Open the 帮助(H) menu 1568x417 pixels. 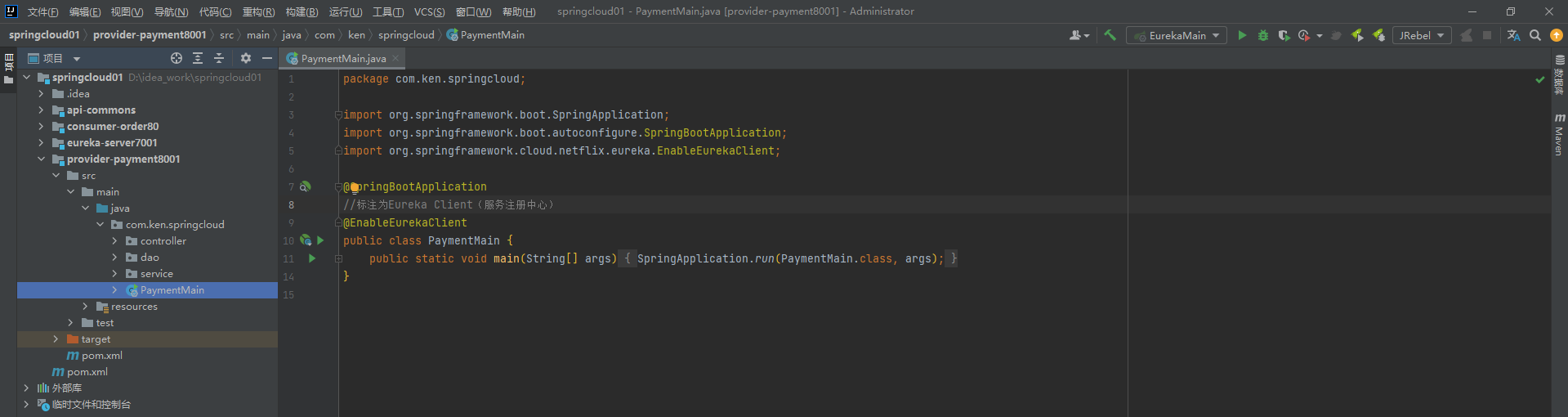click(x=519, y=11)
